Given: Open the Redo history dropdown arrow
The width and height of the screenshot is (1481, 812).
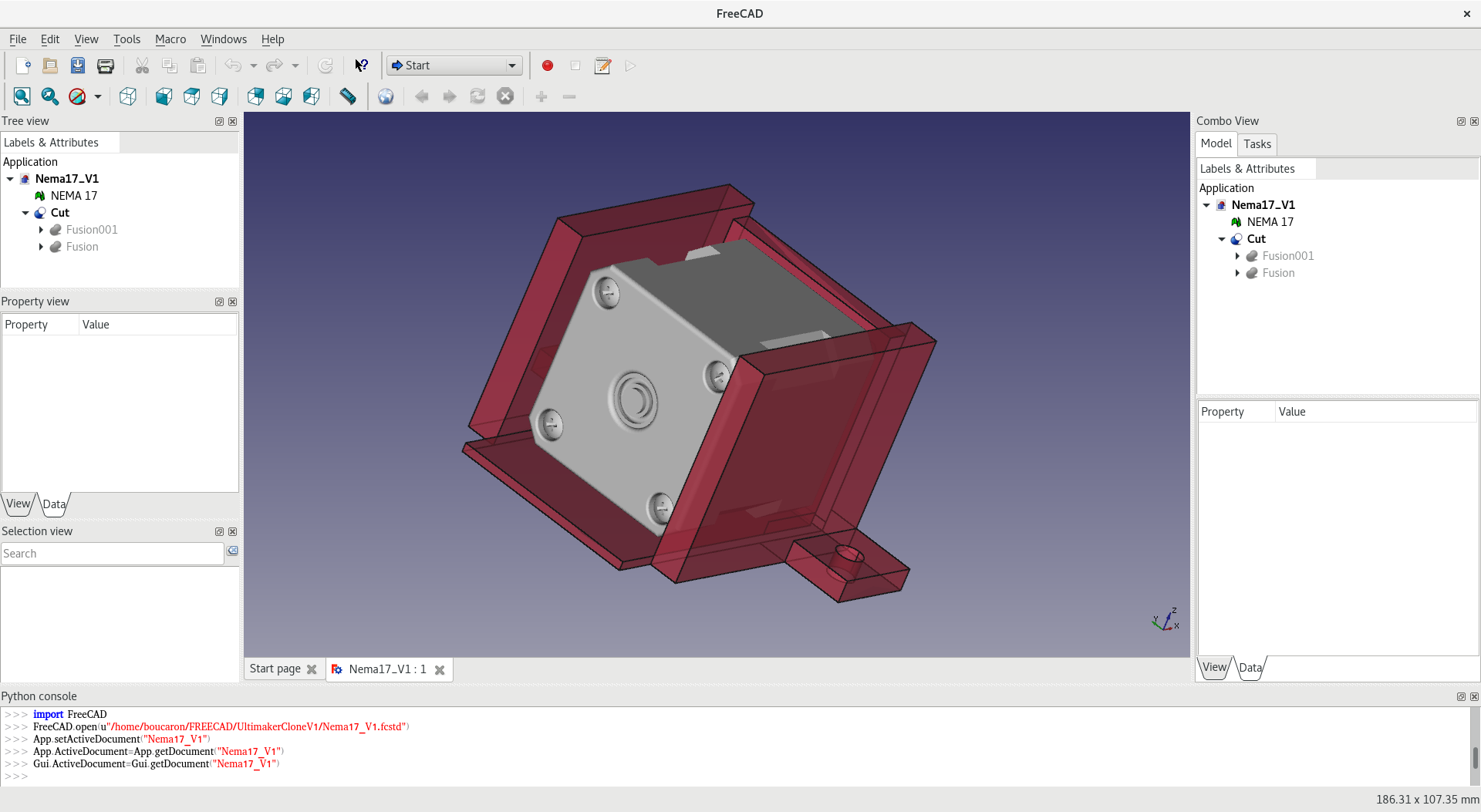Looking at the screenshot, I should click(x=295, y=66).
